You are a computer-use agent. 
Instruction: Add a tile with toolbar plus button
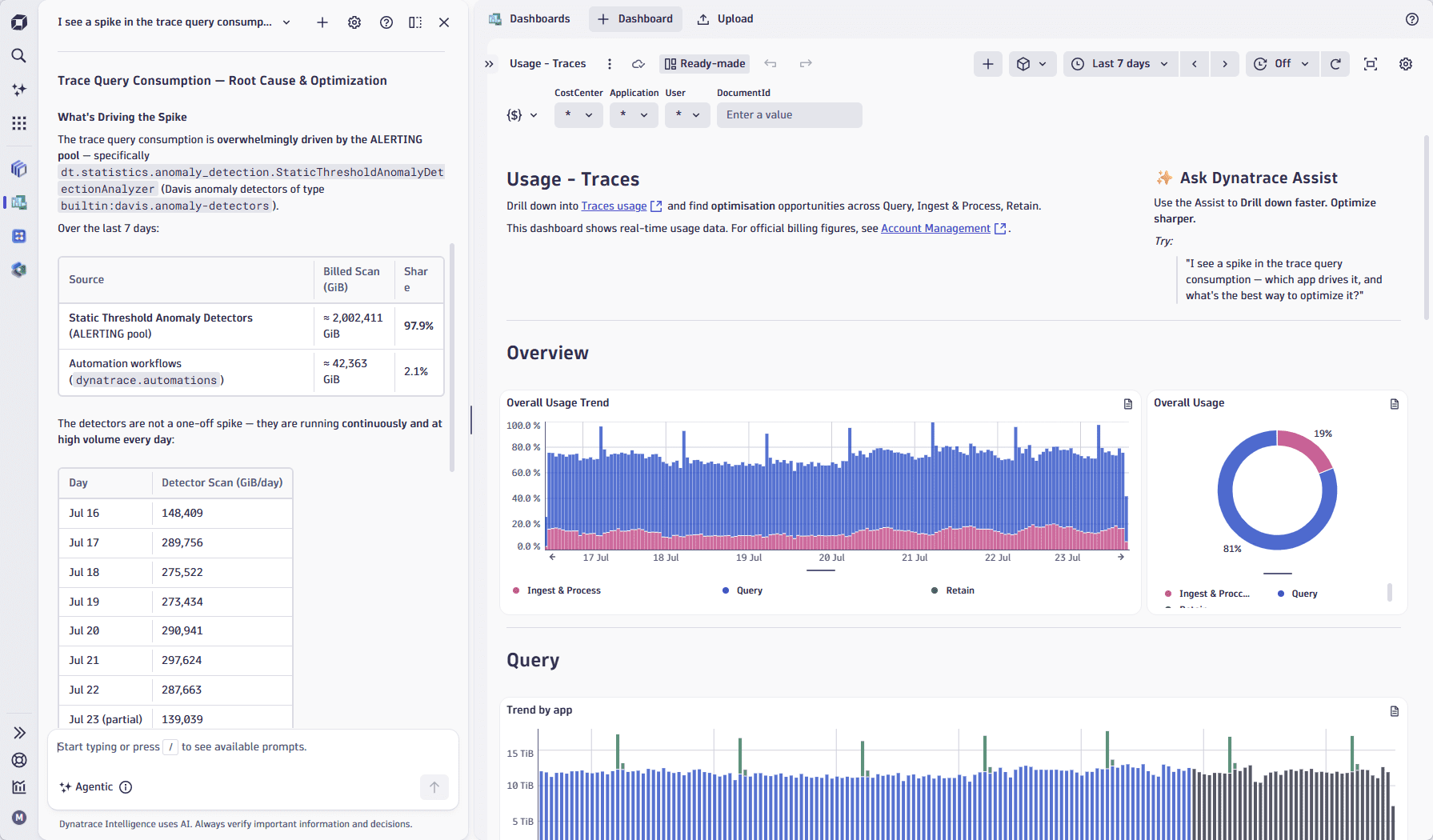(988, 64)
